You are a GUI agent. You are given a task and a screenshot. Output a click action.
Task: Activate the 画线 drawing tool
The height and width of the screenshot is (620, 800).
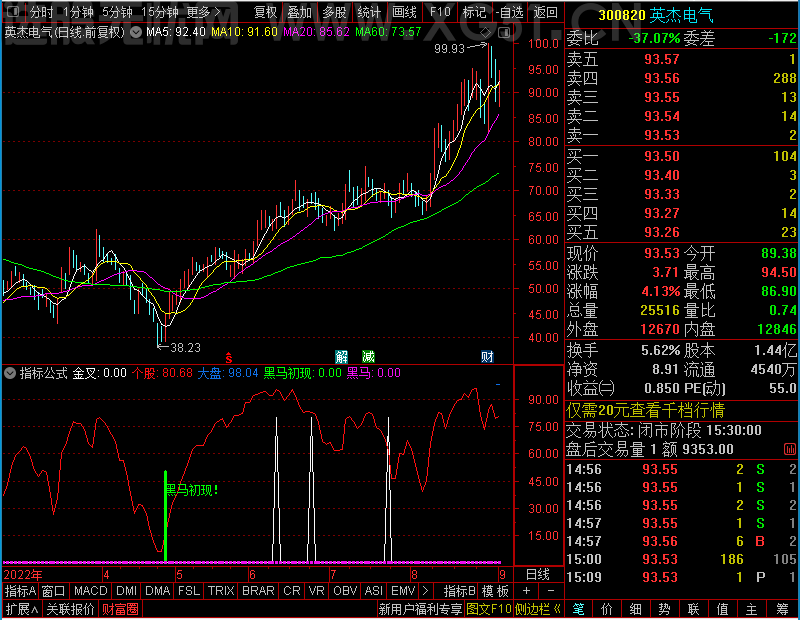click(404, 12)
